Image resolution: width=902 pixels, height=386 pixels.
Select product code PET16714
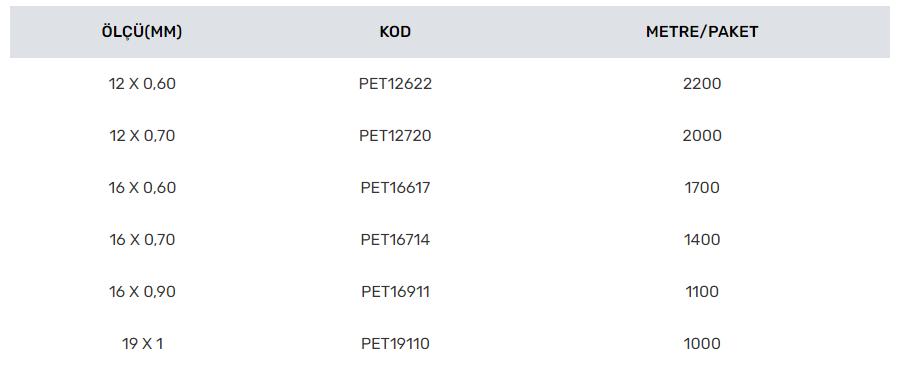click(395, 240)
